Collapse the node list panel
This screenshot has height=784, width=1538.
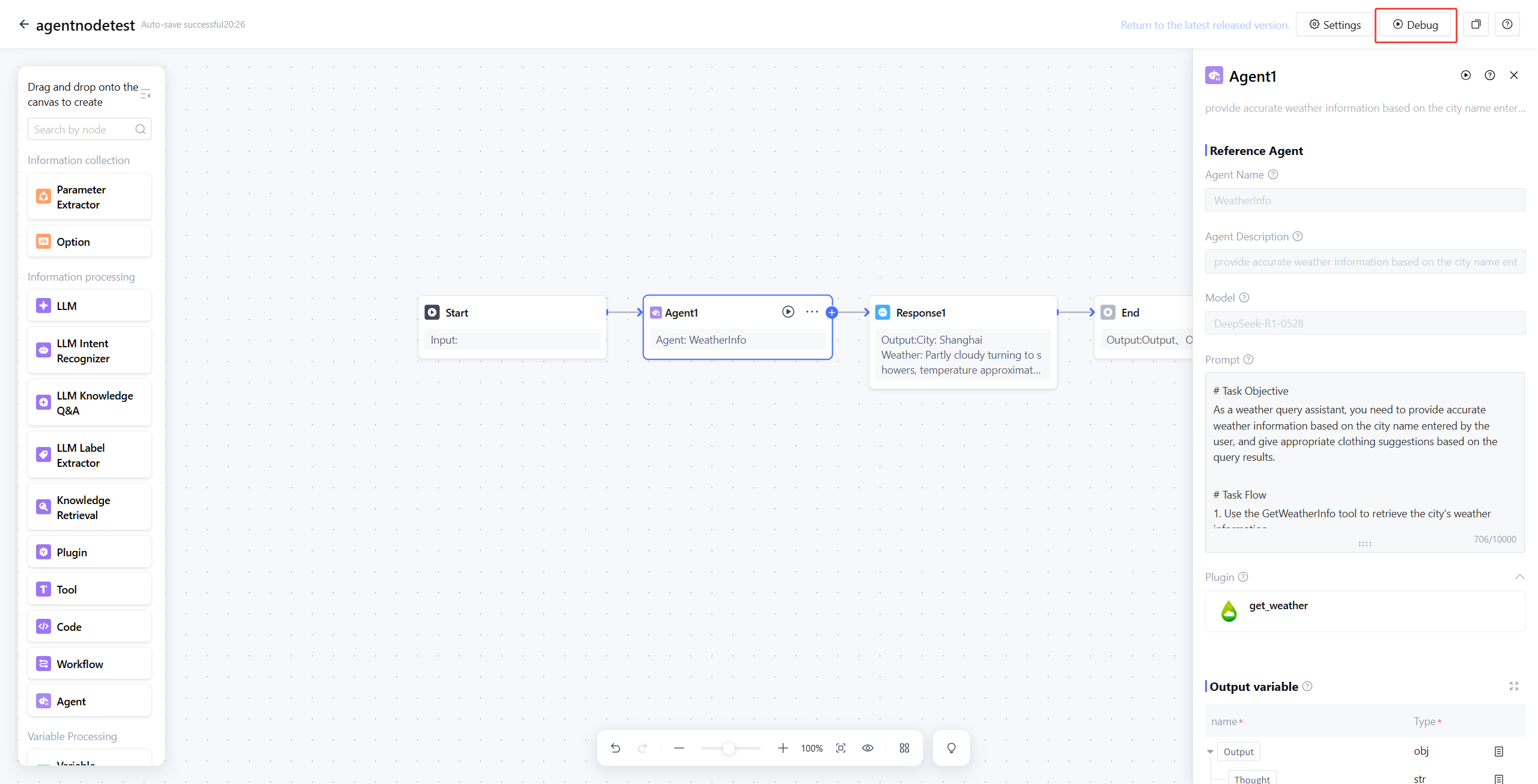(x=145, y=94)
